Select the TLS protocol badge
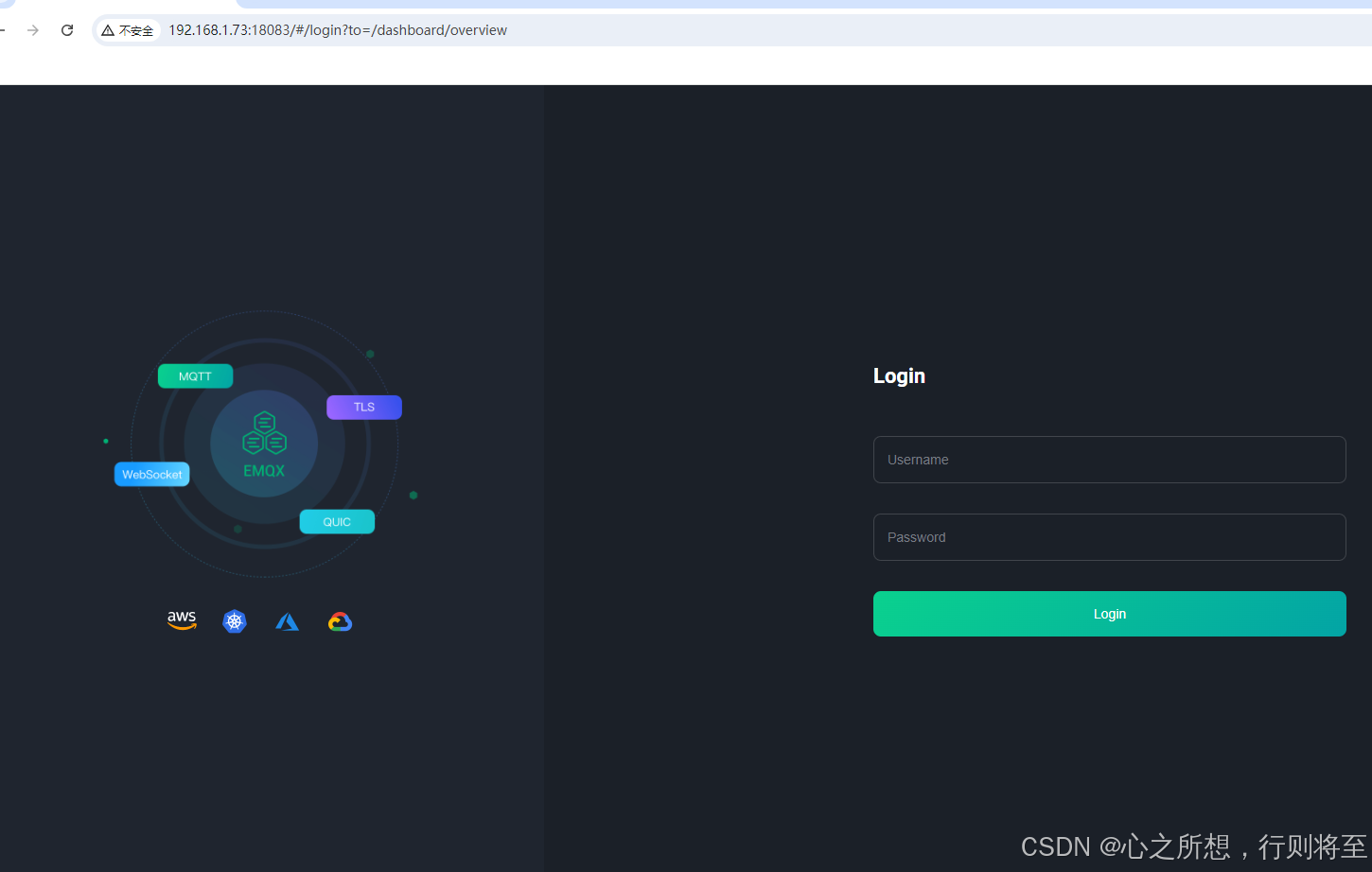Screen dimensions: 1372x872 point(363,407)
